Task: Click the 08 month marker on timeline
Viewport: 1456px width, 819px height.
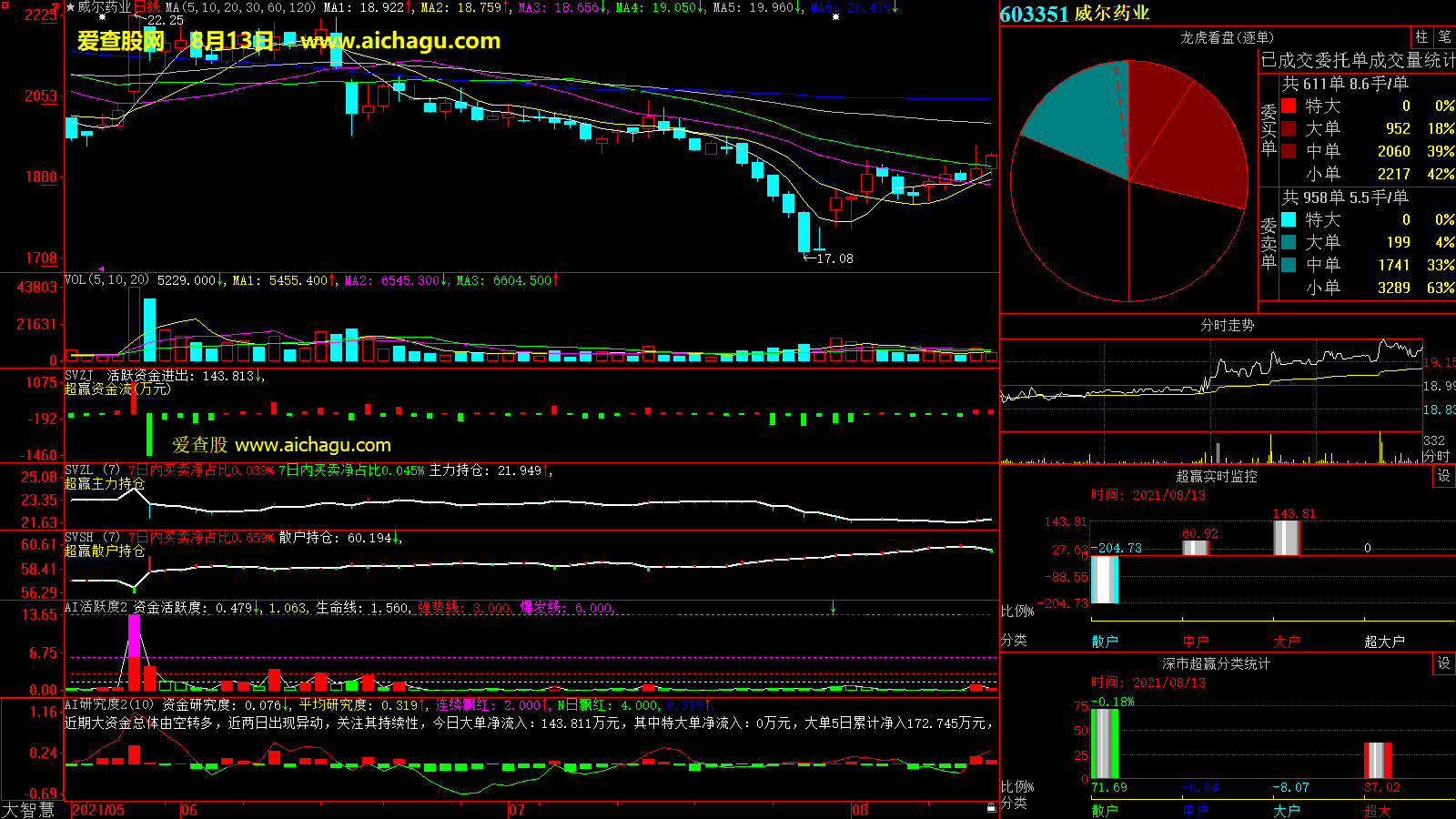Action: tap(860, 810)
